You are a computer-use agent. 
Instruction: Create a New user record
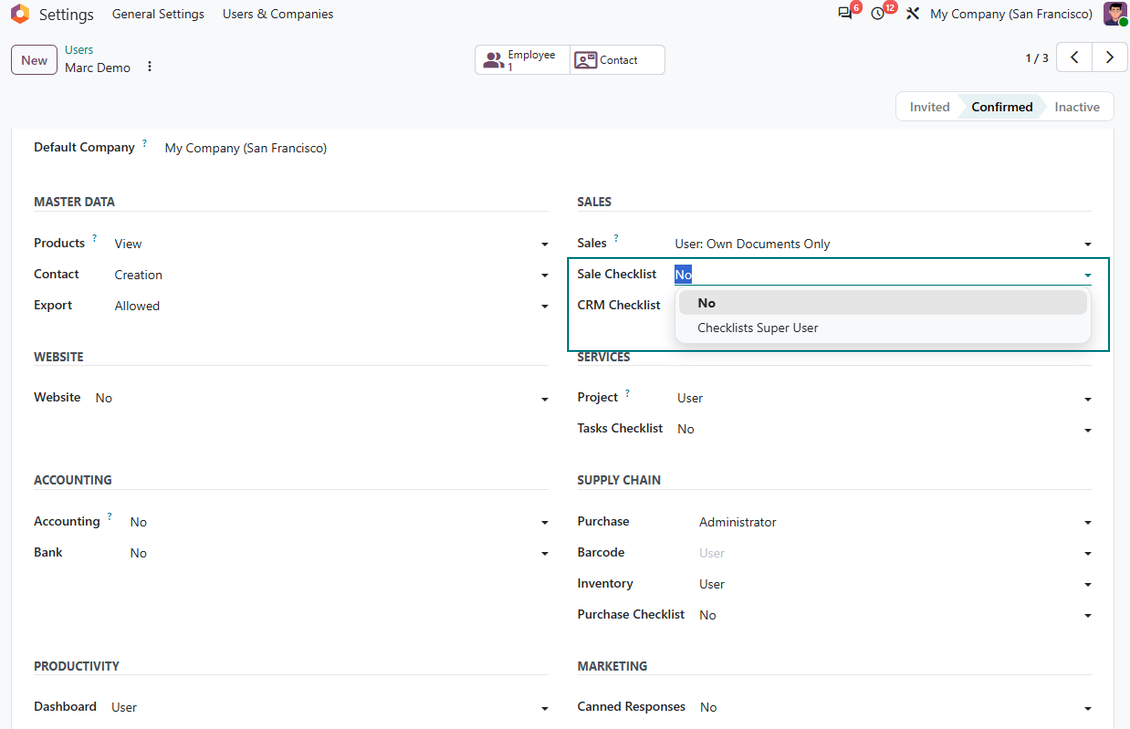click(34, 61)
